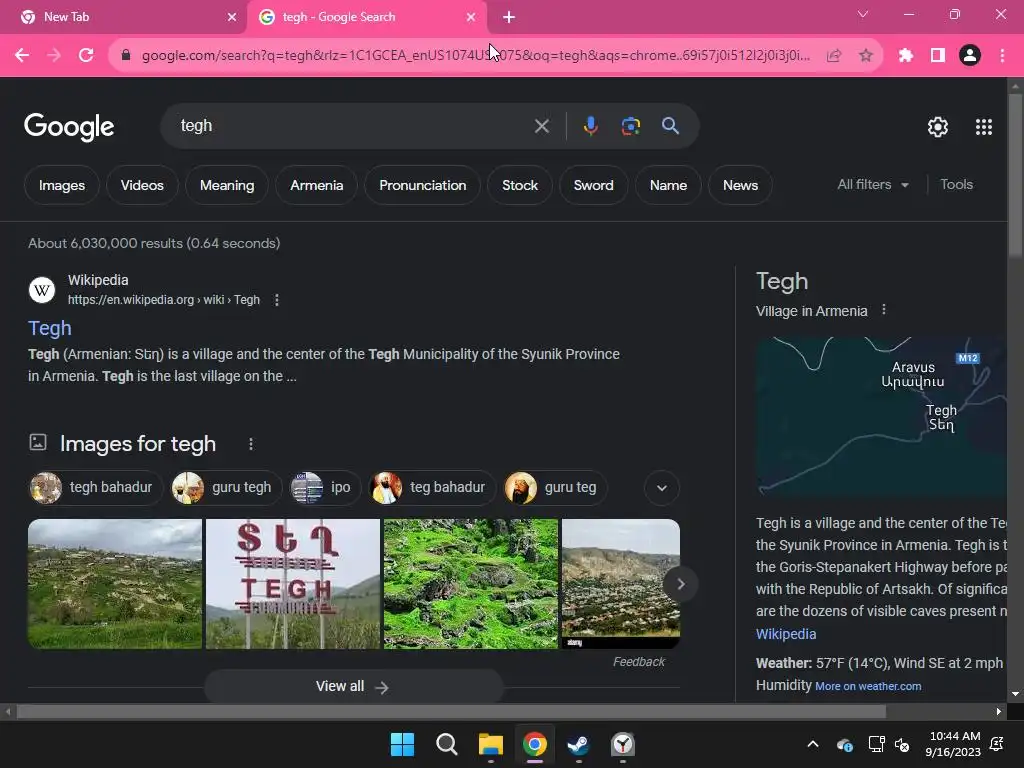Open Steam from the taskbar
Image resolution: width=1024 pixels, height=768 pixels.
tap(579, 744)
